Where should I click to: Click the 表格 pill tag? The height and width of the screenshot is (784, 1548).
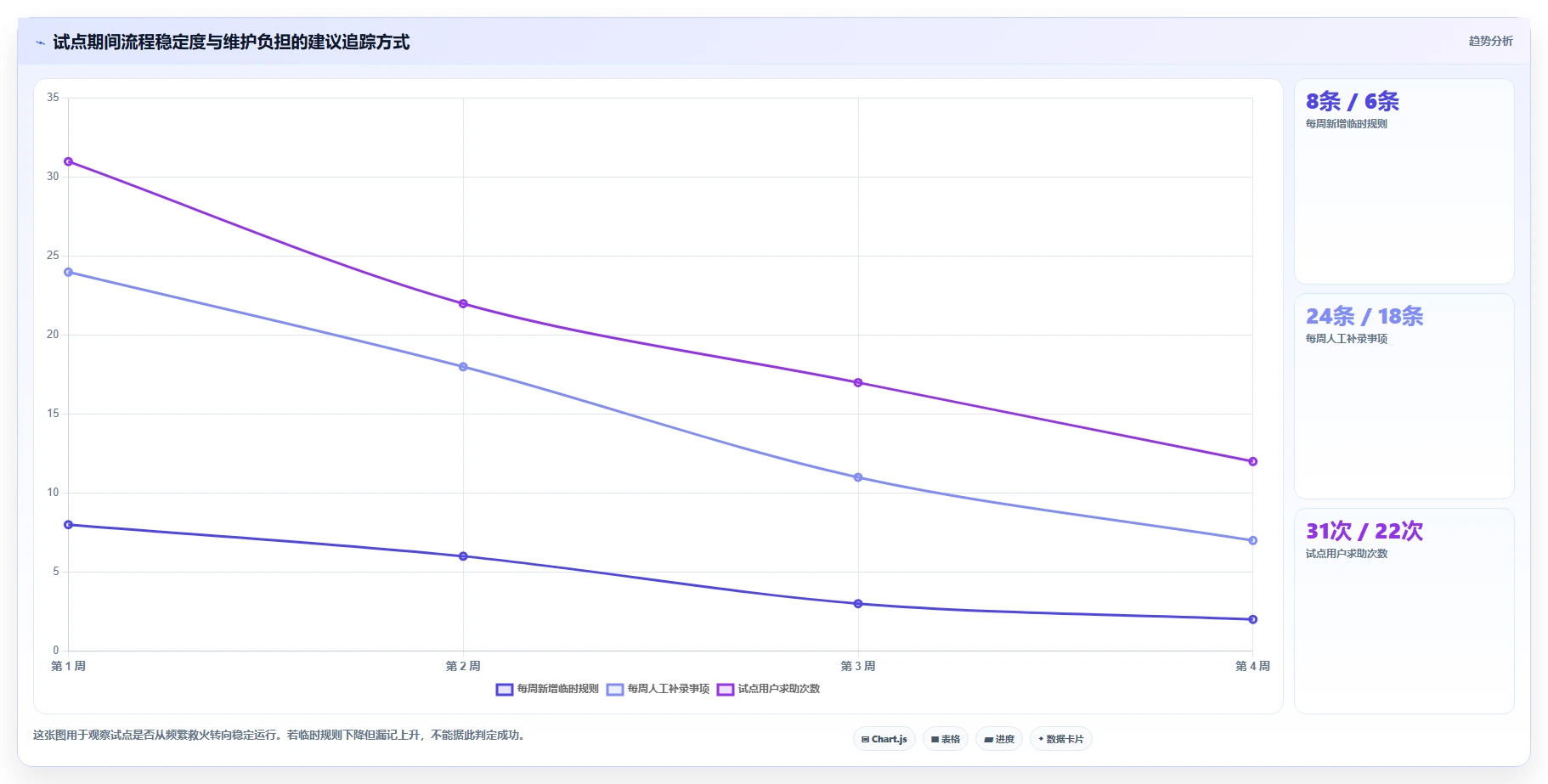point(945,739)
